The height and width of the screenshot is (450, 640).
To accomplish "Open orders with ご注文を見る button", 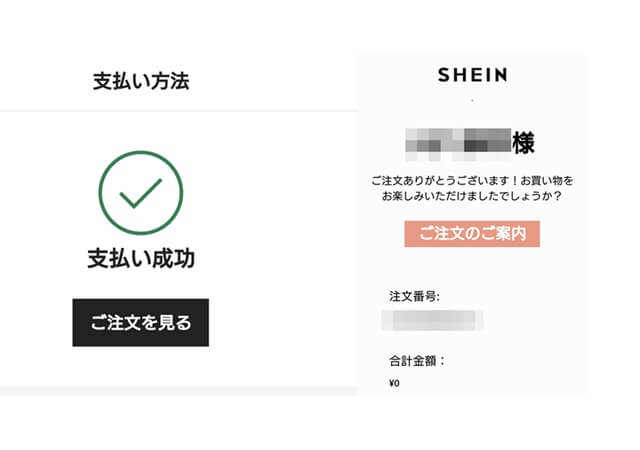I will coord(141,323).
